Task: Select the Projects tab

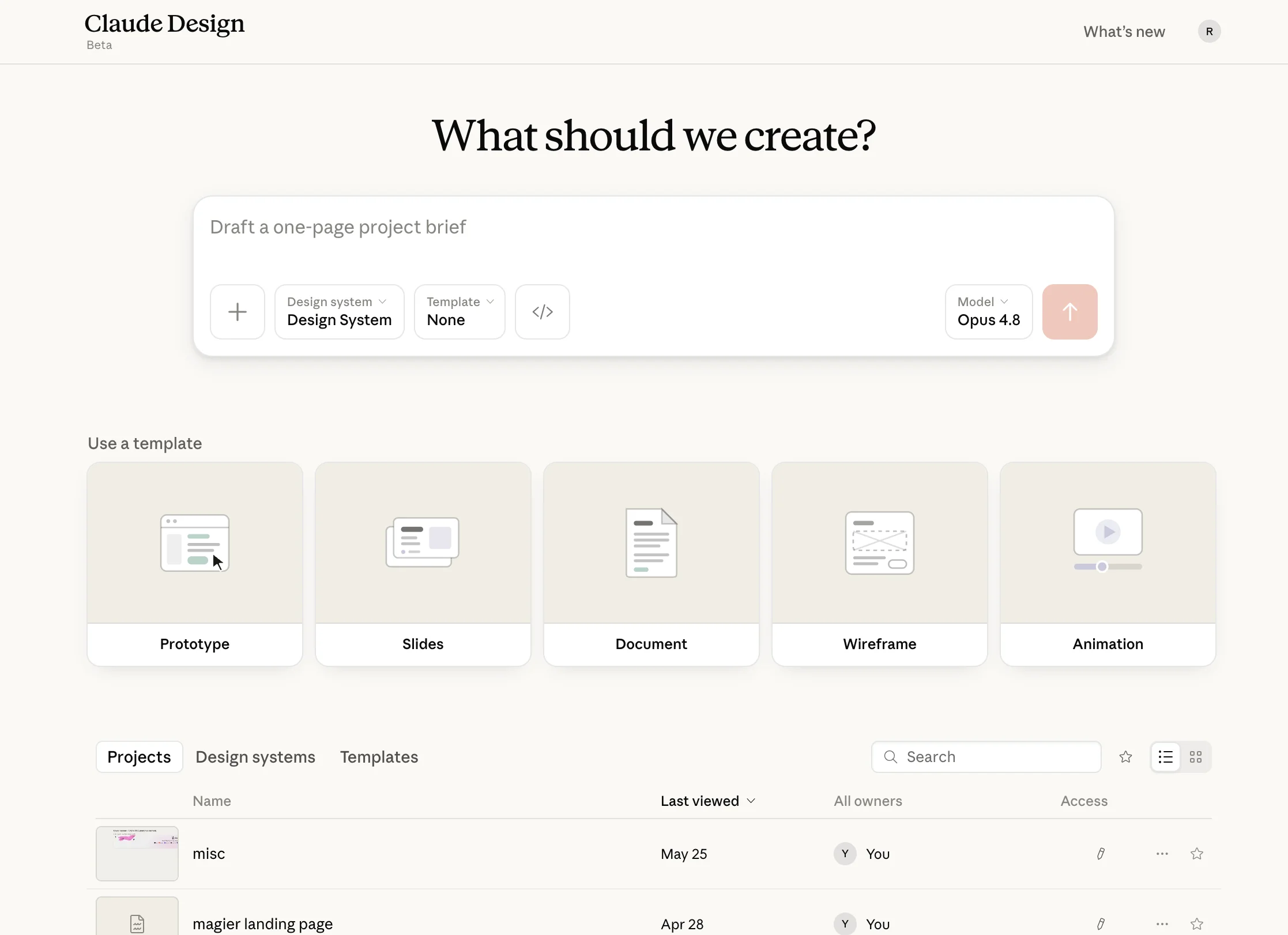Action: click(139, 757)
